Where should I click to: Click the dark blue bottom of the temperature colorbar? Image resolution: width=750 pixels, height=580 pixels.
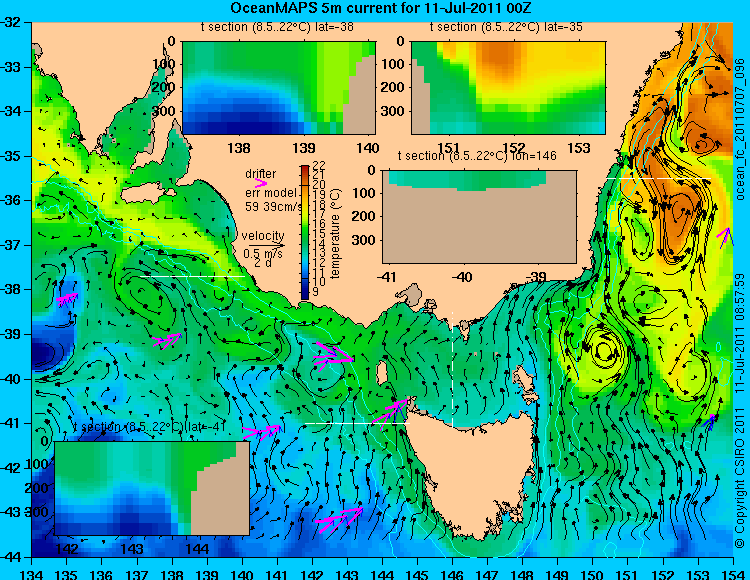[305, 293]
